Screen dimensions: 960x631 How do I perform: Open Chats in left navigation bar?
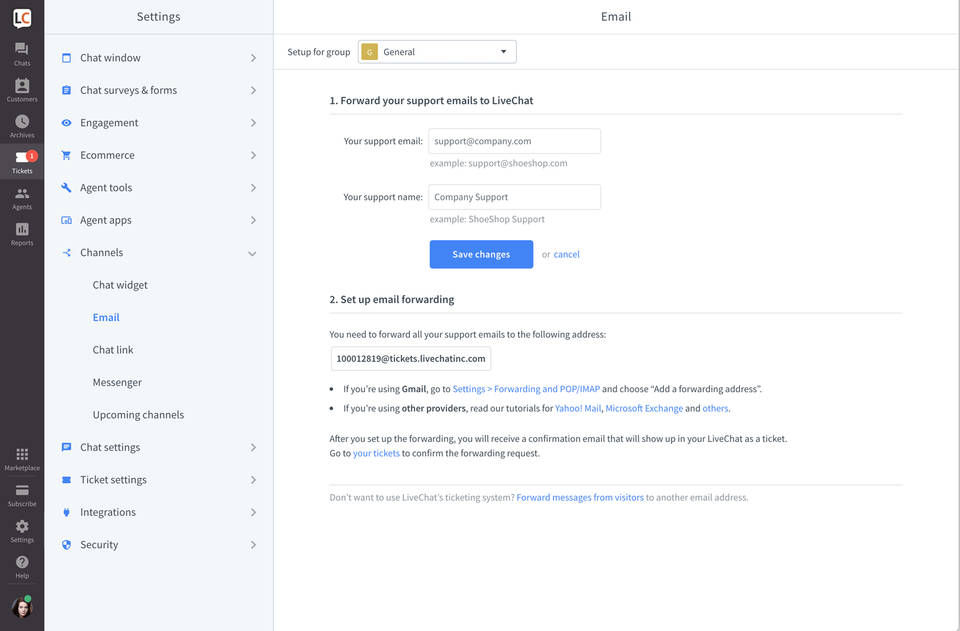[x=22, y=53]
